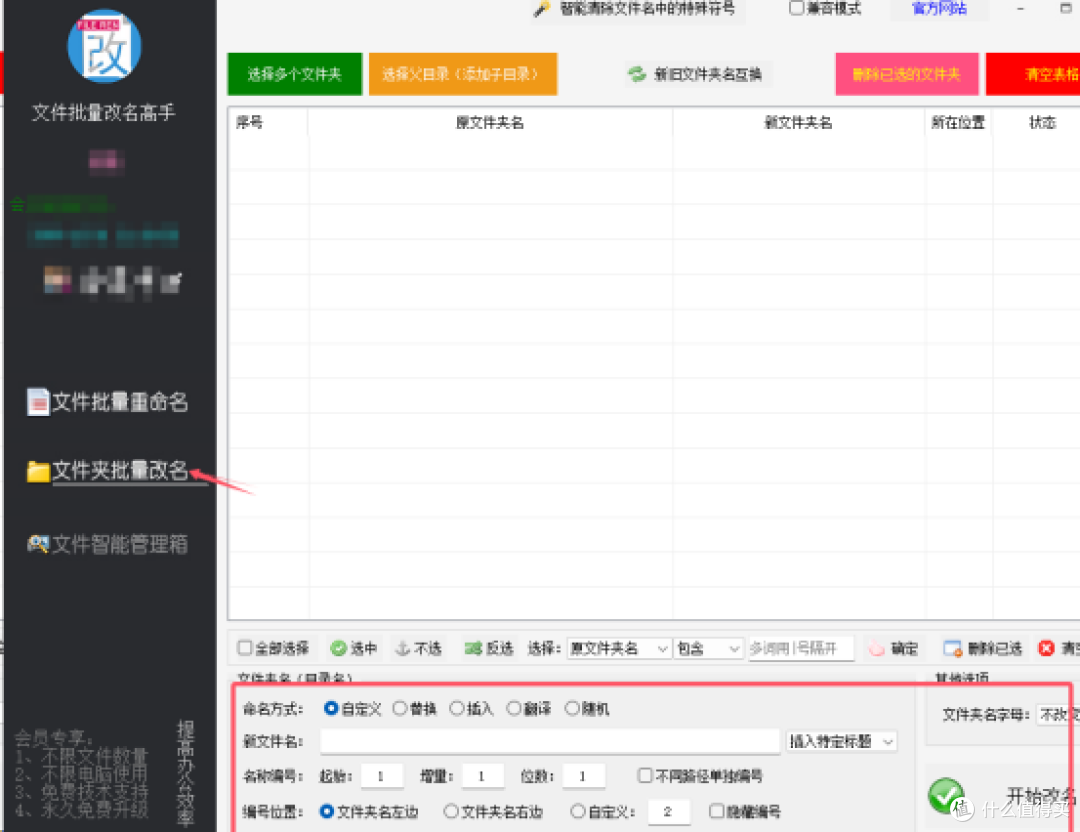Image resolution: width=1080 pixels, height=832 pixels.
Task: Click the green swap arrows icon
Action: click(637, 74)
